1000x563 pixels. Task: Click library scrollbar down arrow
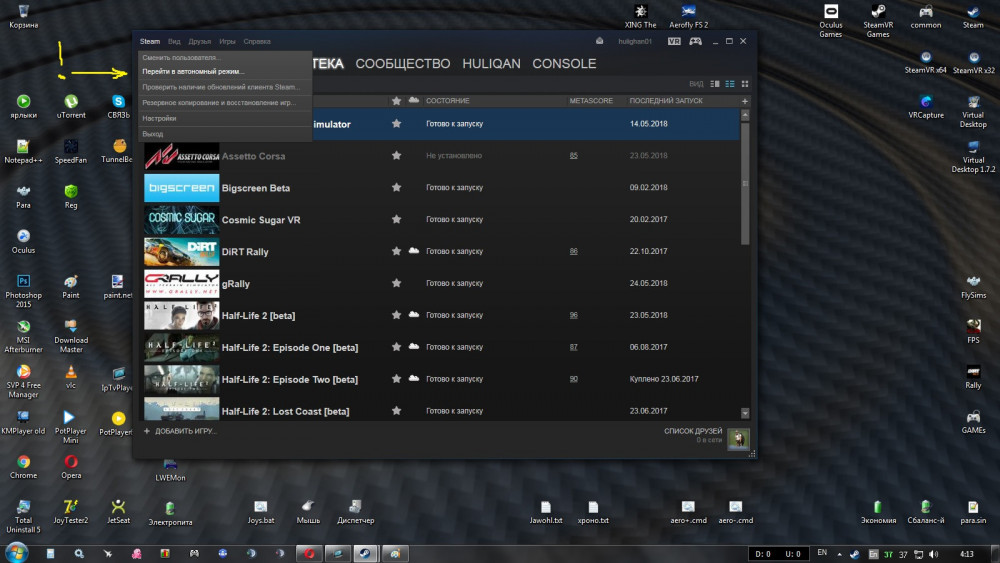tap(745, 413)
